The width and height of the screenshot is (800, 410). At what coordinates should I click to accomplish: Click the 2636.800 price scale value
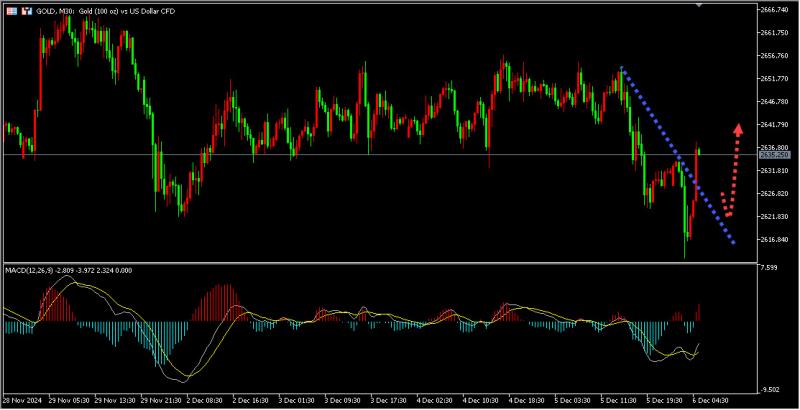click(x=774, y=147)
